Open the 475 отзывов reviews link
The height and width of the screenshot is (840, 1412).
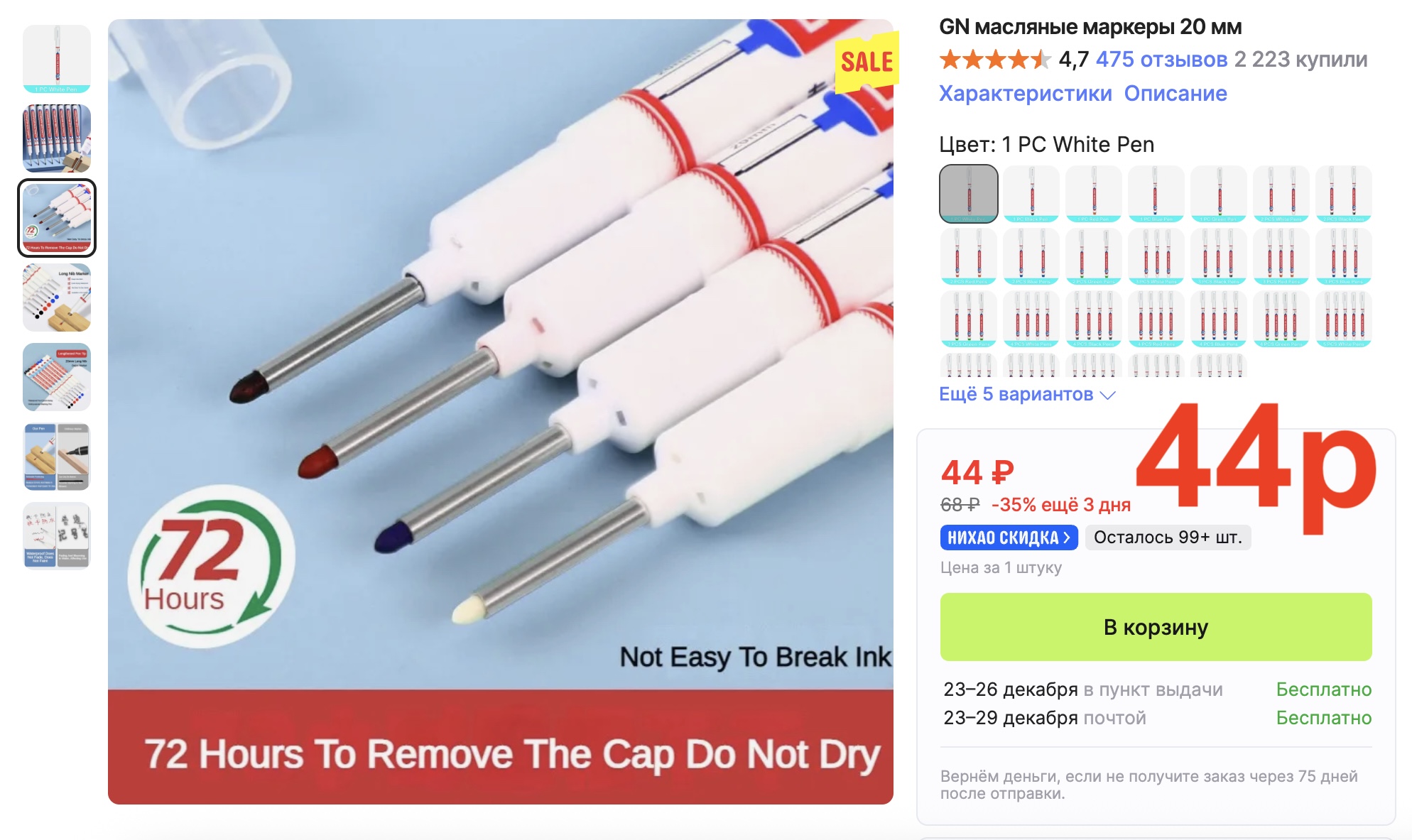pyautogui.click(x=1161, y=59)
